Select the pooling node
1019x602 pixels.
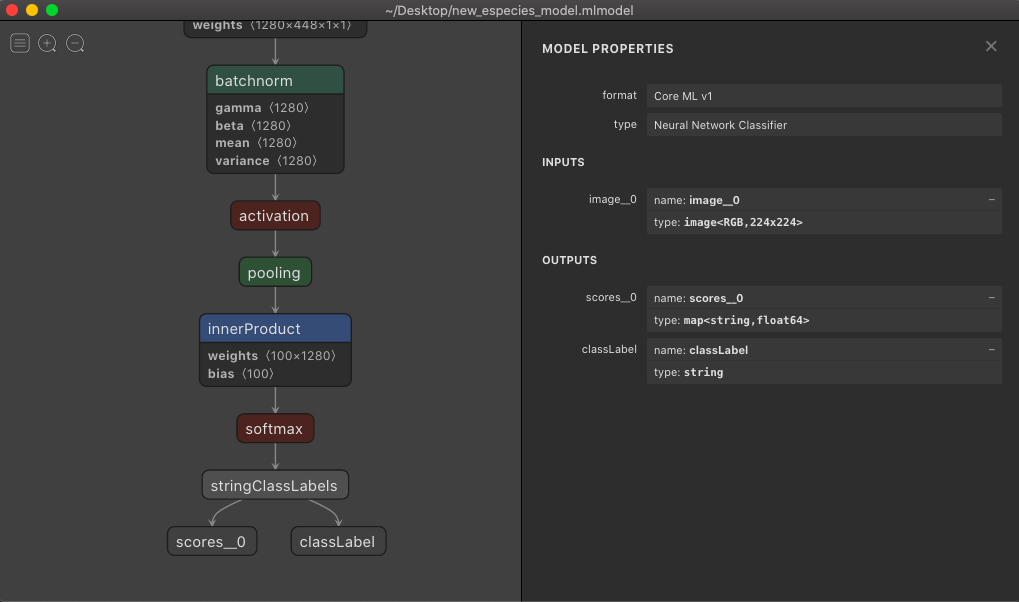[275, 271]
